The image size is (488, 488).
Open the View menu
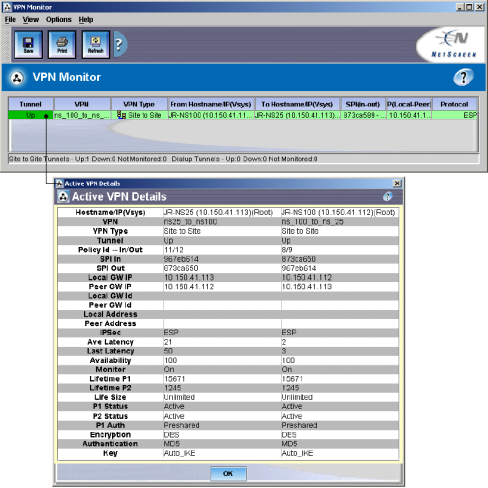click(x=31, y=20)
